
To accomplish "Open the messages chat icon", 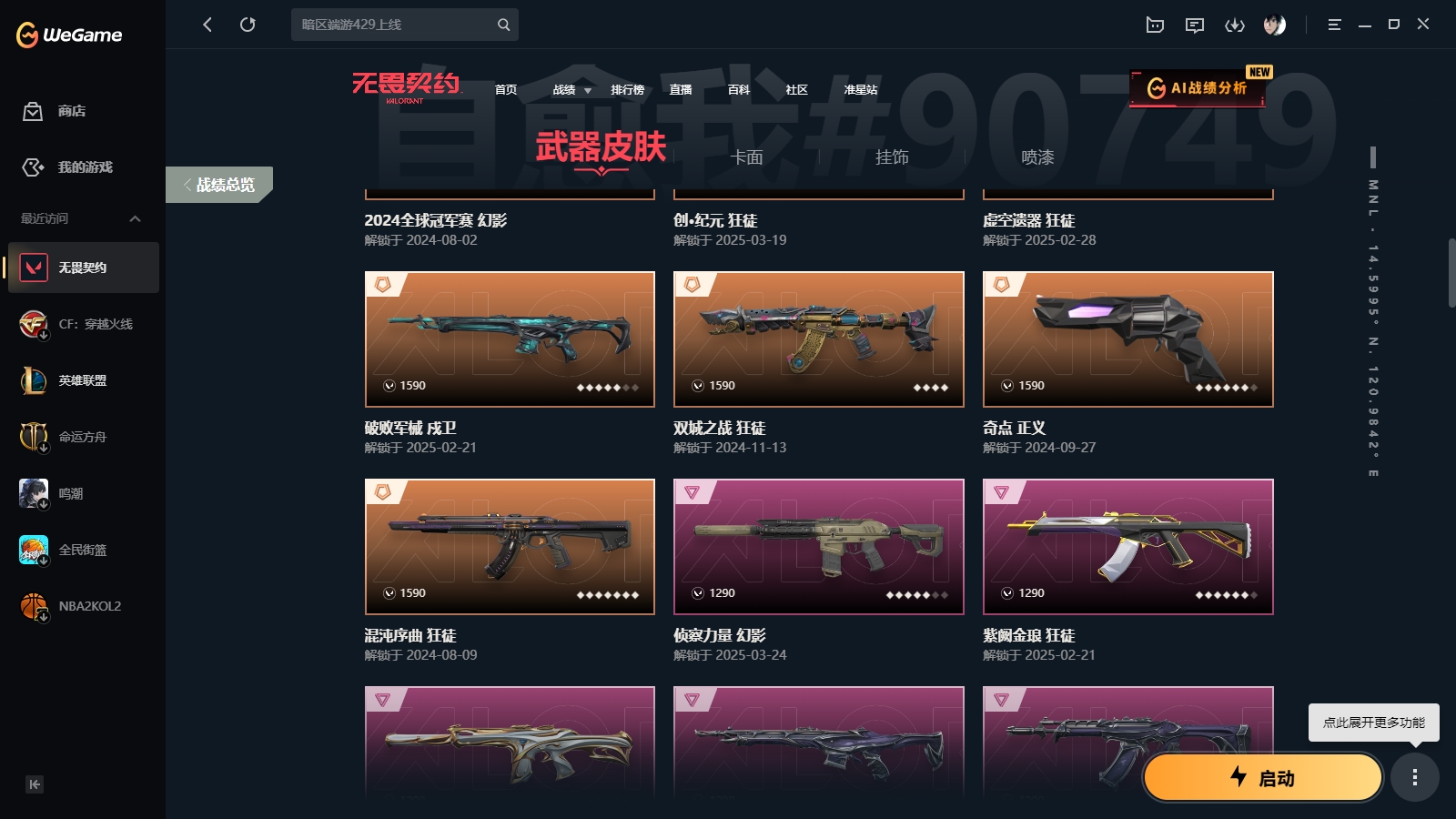I will tap(1195, 25).
